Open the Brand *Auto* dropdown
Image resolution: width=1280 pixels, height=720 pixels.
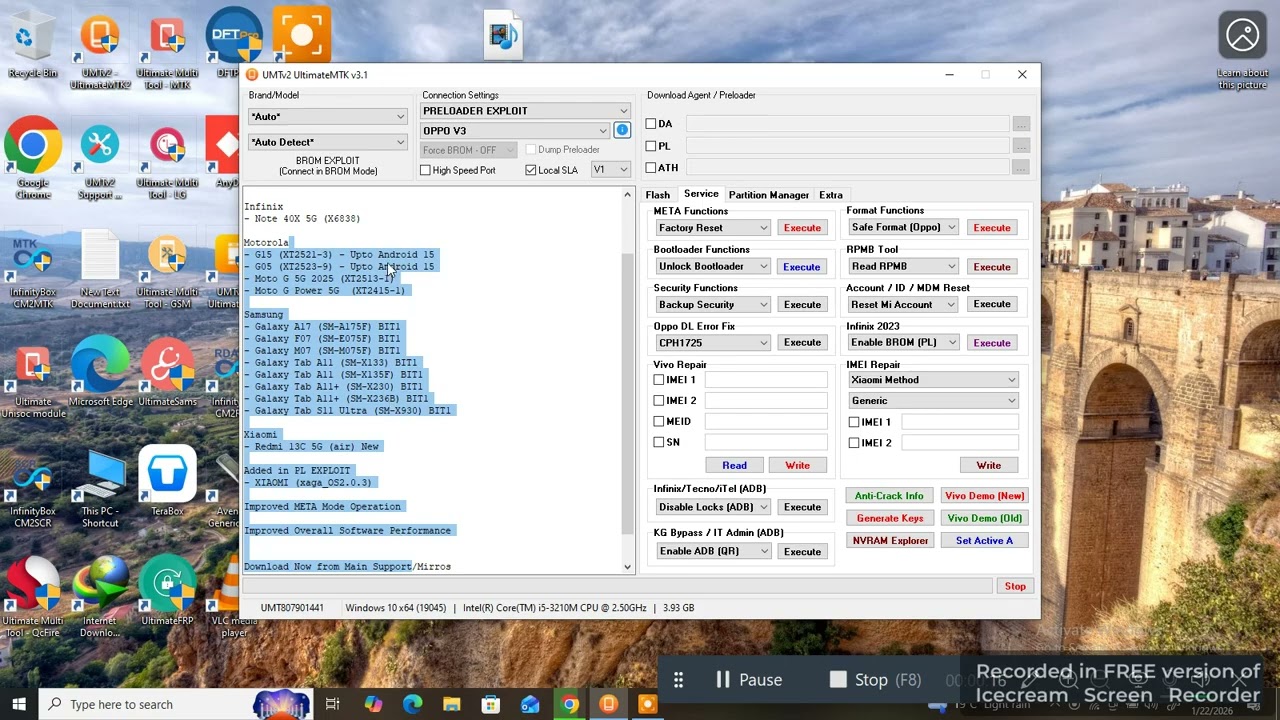point(327,117)
